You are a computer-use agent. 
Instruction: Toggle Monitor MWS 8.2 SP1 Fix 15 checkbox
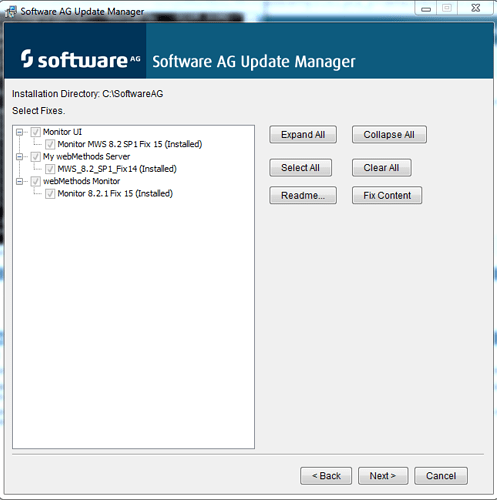50,144
